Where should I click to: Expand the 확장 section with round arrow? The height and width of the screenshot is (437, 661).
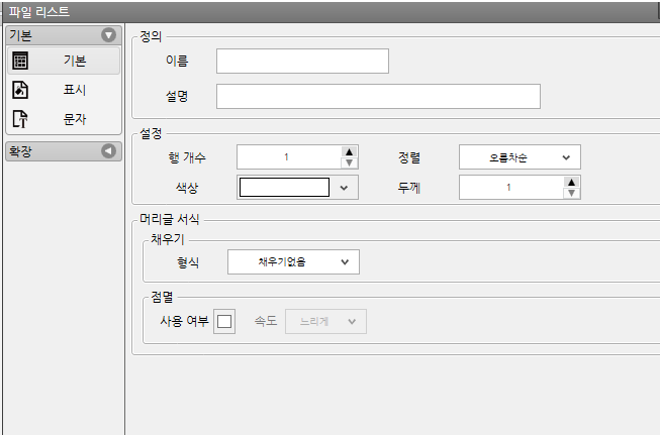(x=109, y=151)
